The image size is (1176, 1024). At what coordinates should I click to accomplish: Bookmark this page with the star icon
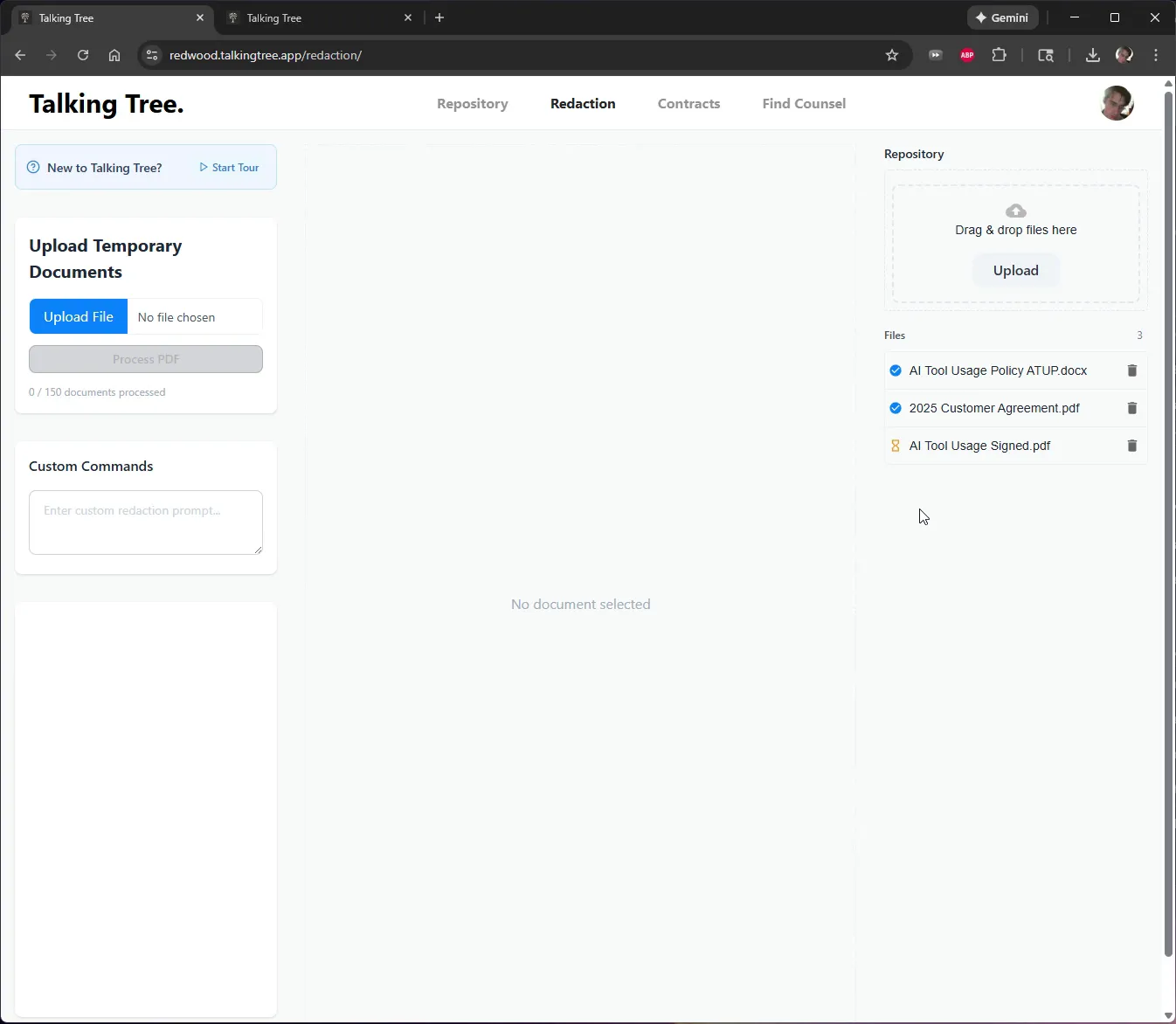tap(891, 55)
